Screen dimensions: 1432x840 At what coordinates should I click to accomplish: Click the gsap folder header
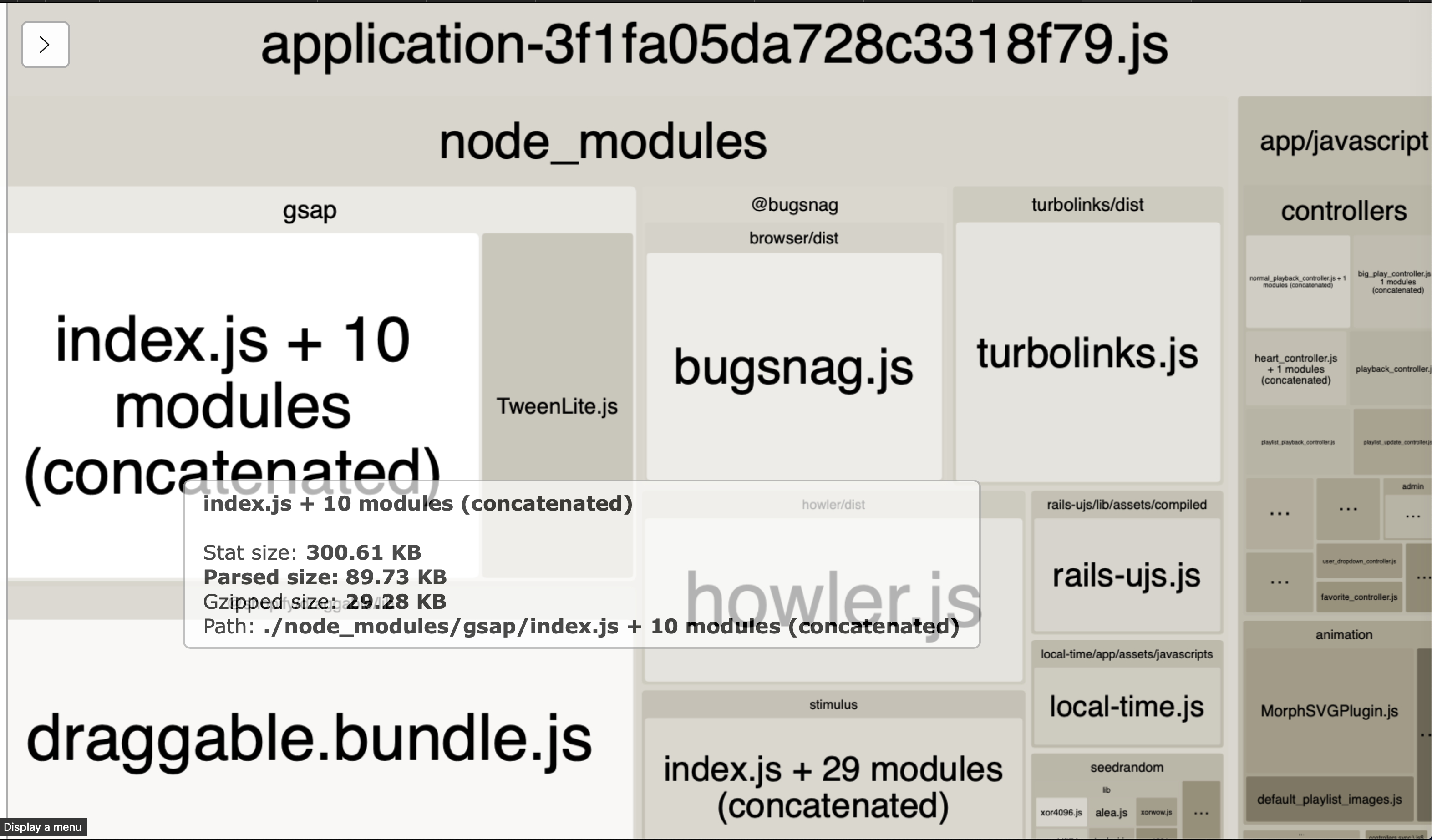tap(310, 210)
